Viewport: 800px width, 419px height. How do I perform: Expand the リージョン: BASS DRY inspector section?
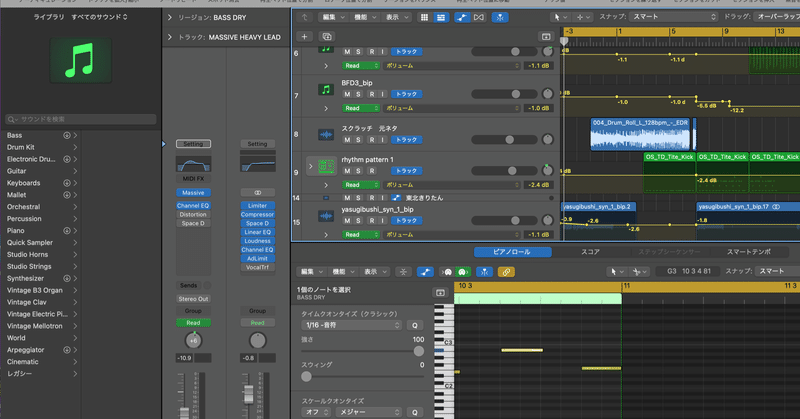(x=170, y=17)
